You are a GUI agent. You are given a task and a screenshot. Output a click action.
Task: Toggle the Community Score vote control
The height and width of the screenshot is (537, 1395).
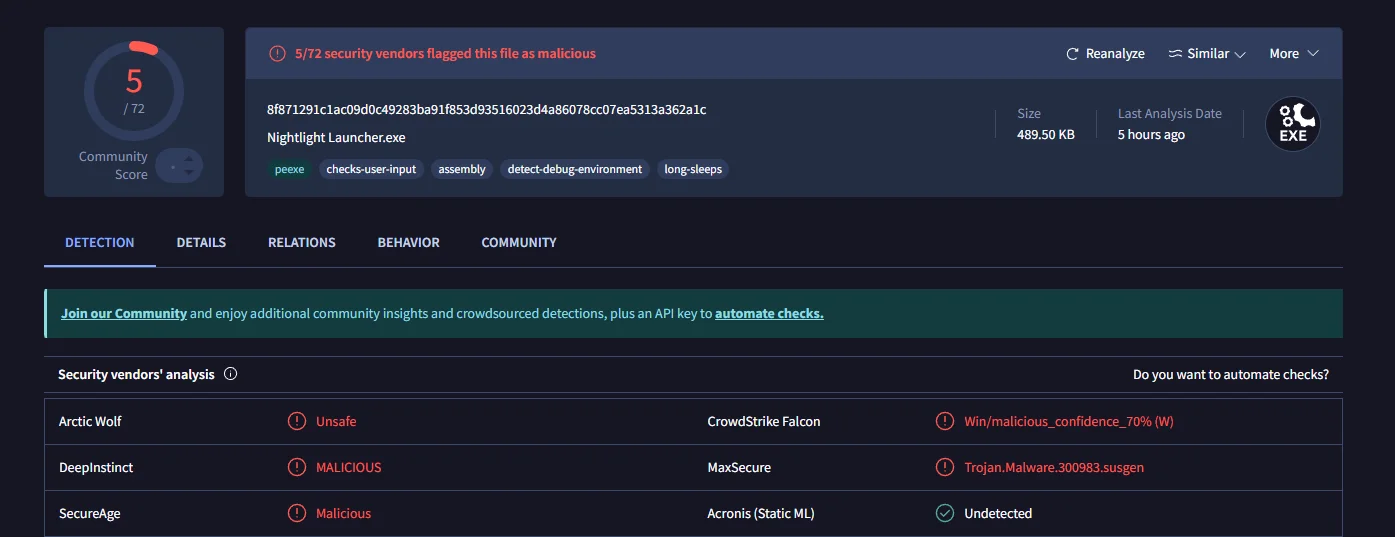[180, 166]
